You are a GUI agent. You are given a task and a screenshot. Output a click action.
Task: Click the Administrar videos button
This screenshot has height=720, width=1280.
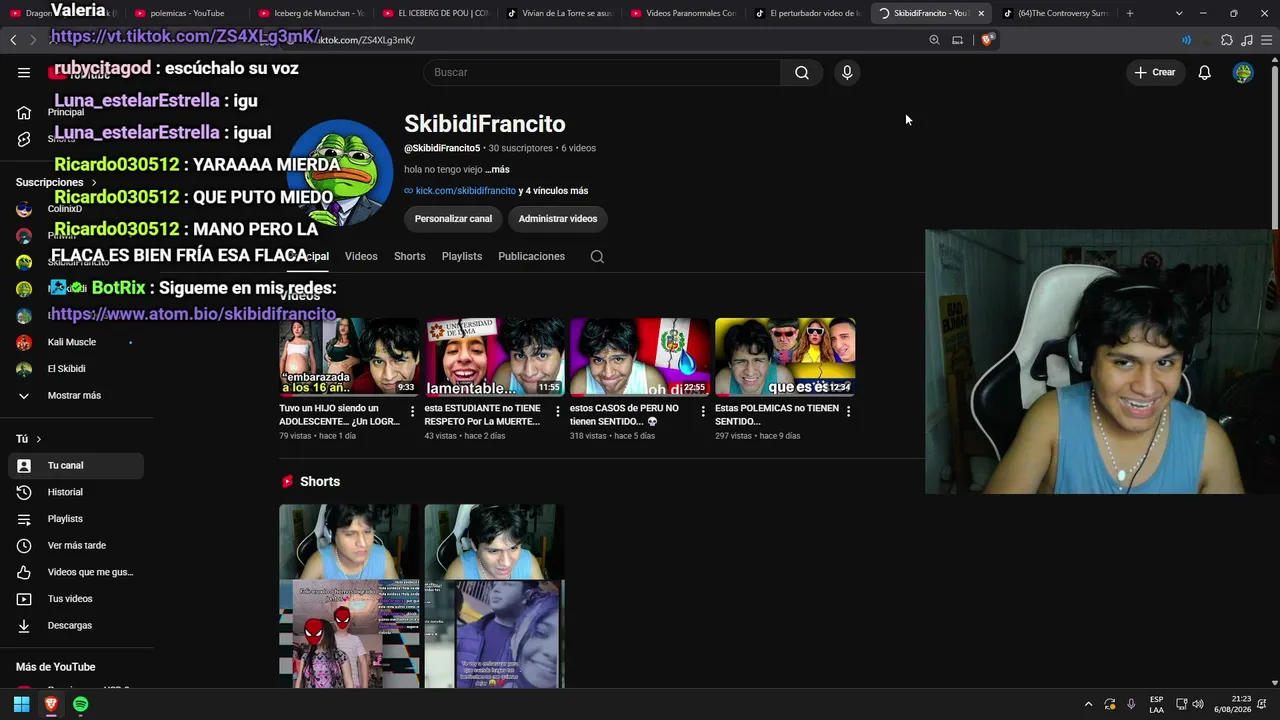point(558,219)
